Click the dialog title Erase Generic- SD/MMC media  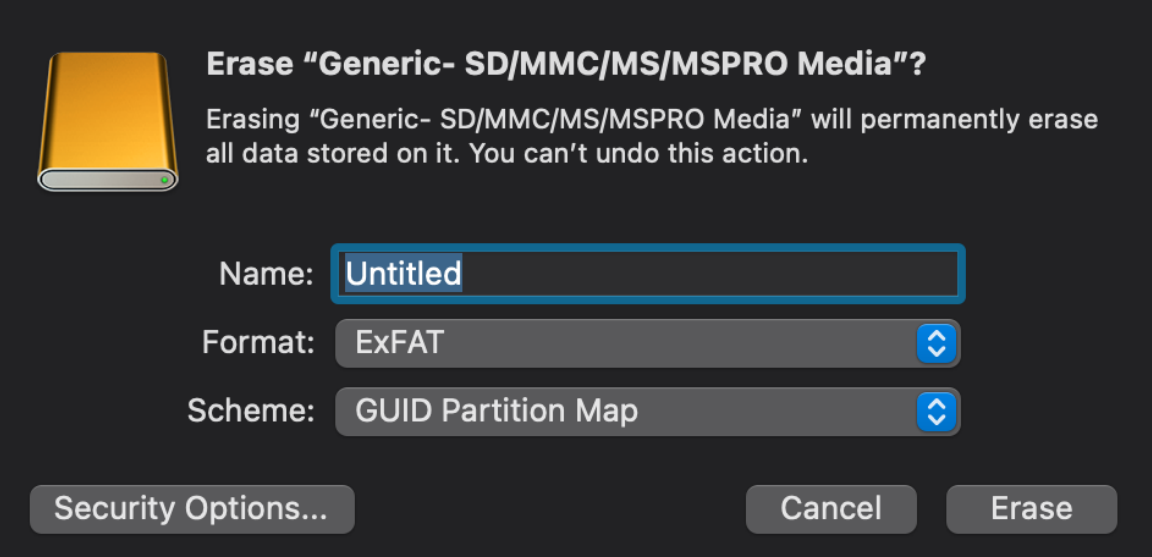pos(566,65)
